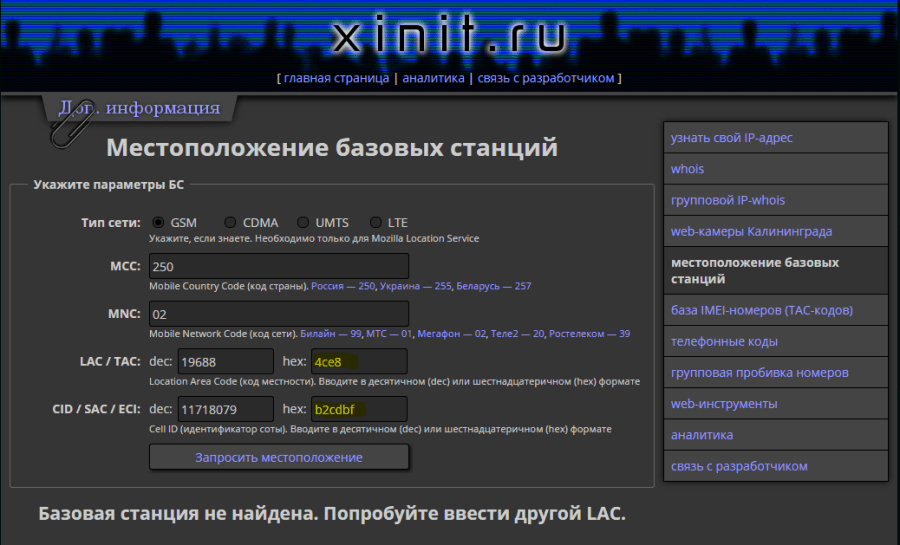This screenshot has width=900, height=545.
Task: Focus the MNC input field
Action: pos(279,313)
